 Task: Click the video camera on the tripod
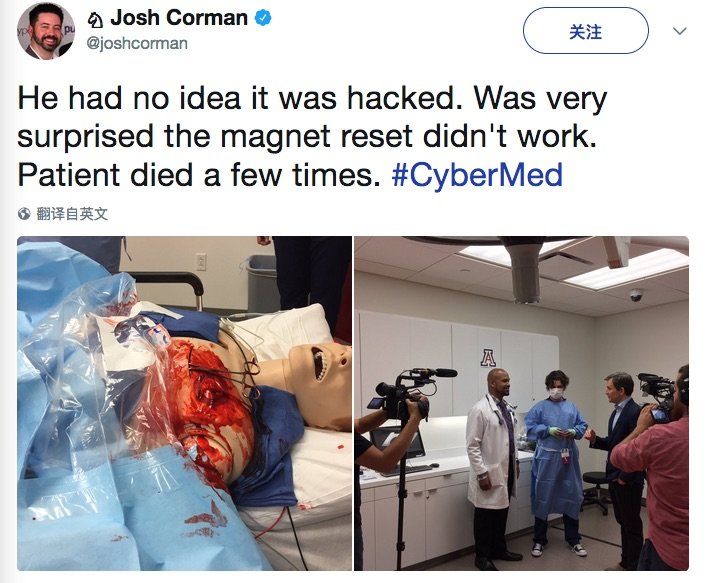tap(407, 394)
